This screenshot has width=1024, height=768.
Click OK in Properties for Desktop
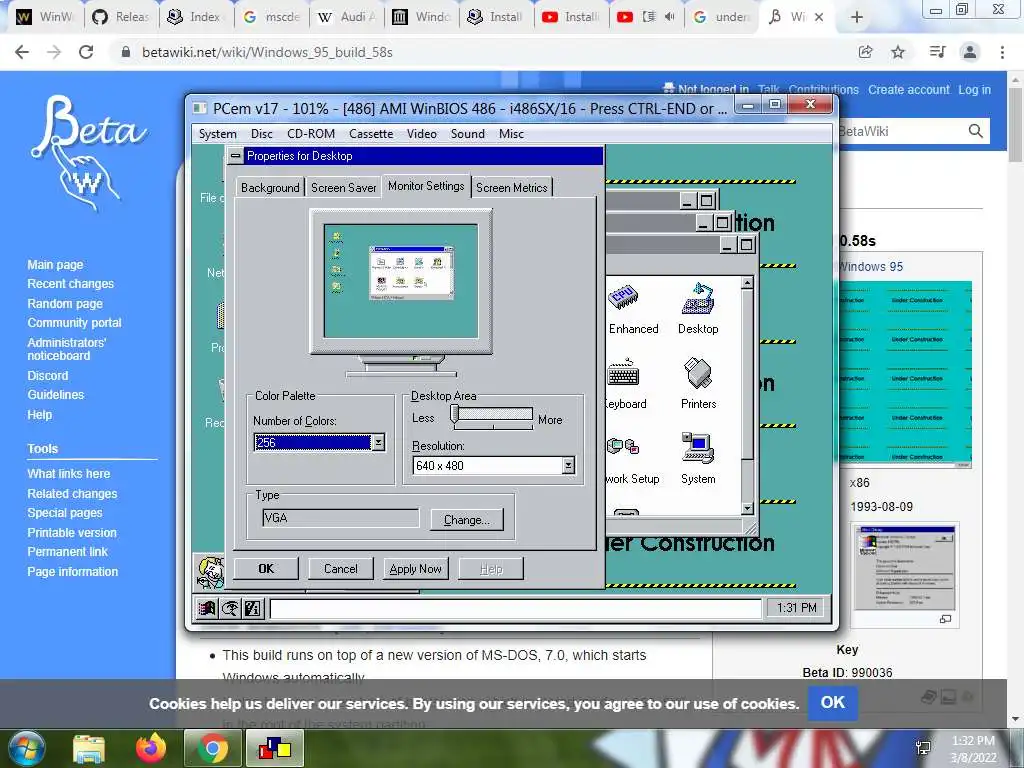pos(266,569)
